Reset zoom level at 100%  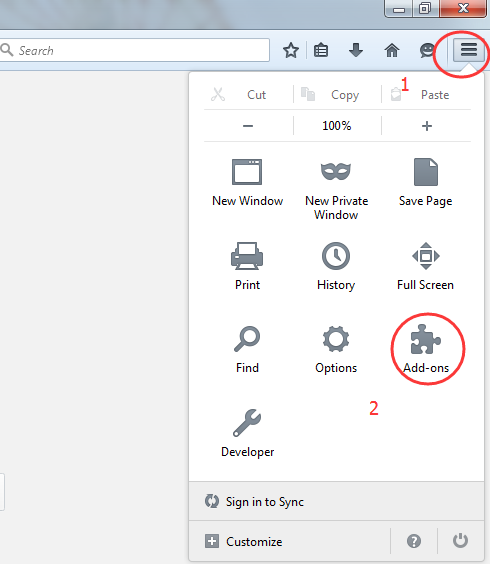click(337, 126)
